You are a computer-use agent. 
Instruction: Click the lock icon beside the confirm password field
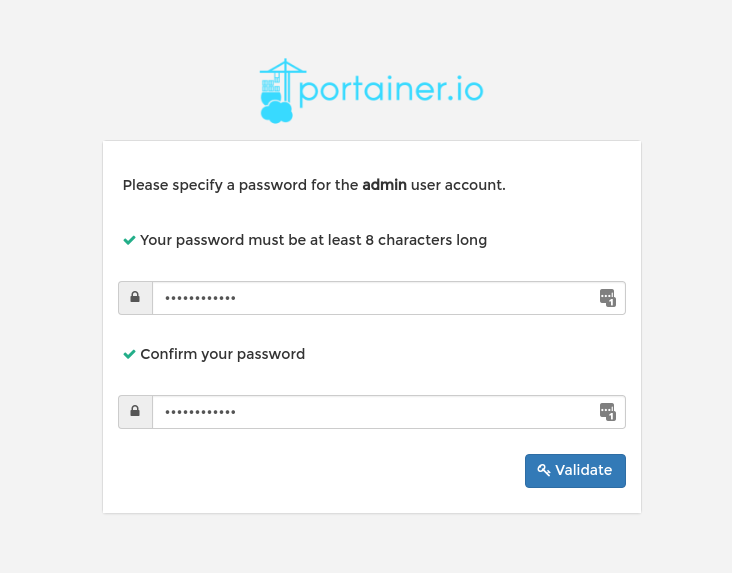click(x=135, y=411)
